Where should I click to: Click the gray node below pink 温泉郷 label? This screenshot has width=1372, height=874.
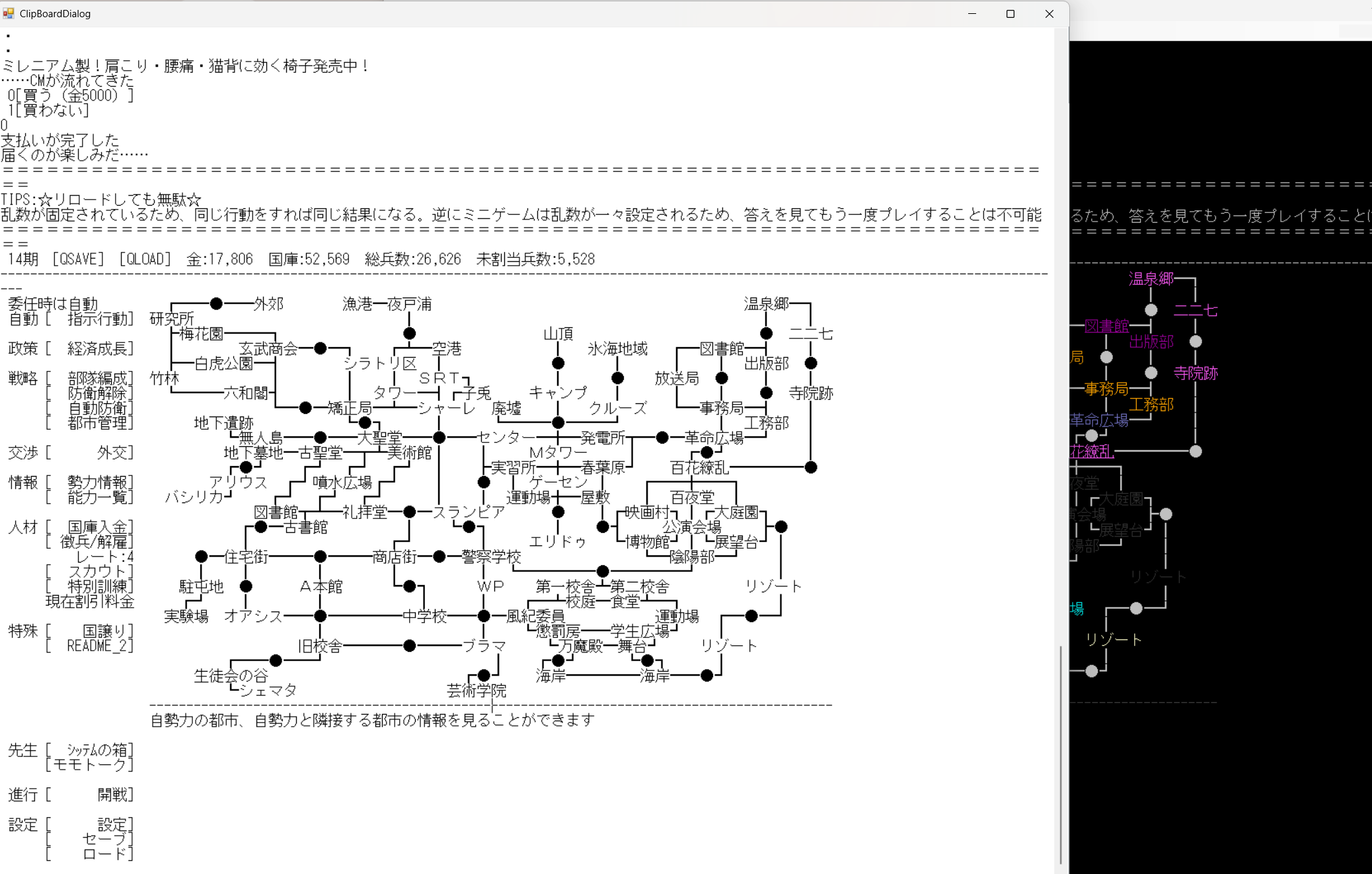(x=1151, y=310)
